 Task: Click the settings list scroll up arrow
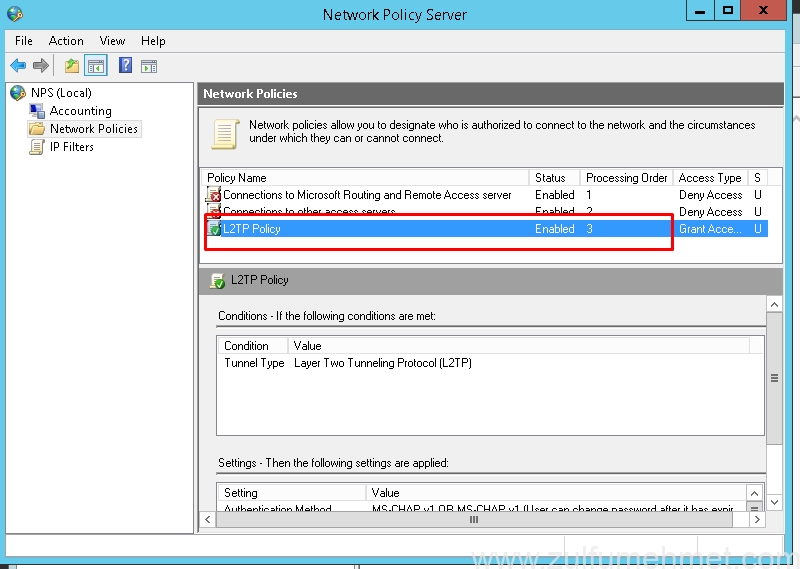[754, 493]
